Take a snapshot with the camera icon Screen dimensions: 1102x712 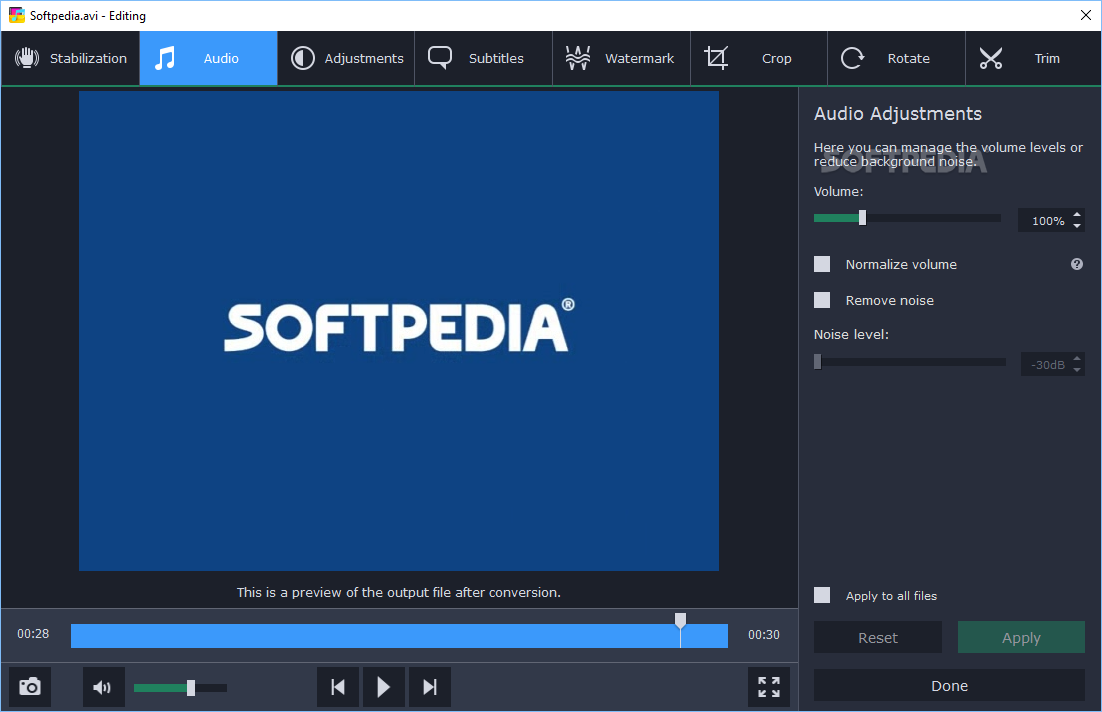click(30, 687)
